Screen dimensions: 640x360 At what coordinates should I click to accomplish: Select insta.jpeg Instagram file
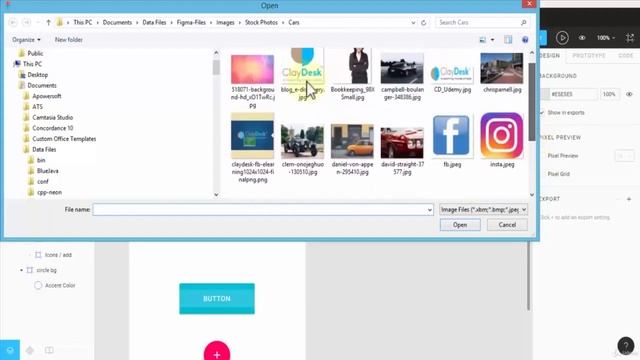(x=502, y=140)
